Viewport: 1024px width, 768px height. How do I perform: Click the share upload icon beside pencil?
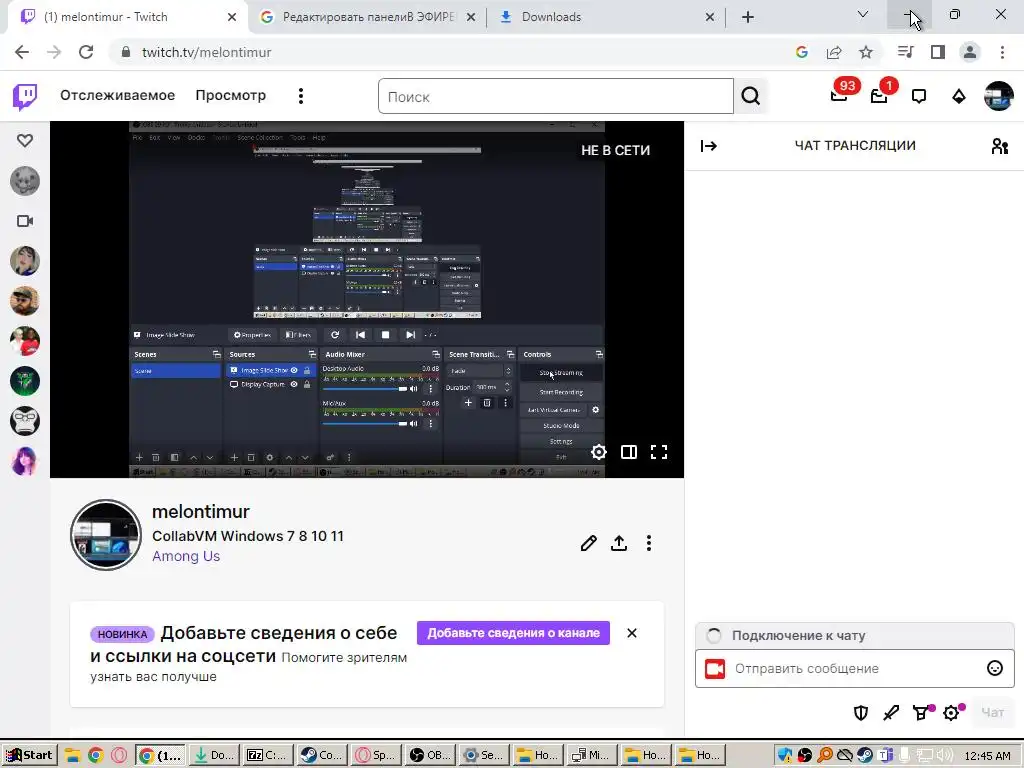(x=618, y=543)
